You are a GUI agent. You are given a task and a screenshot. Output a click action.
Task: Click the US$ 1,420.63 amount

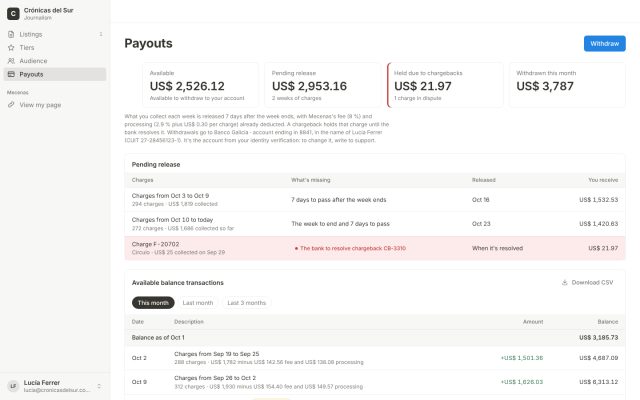click(598, 224)
